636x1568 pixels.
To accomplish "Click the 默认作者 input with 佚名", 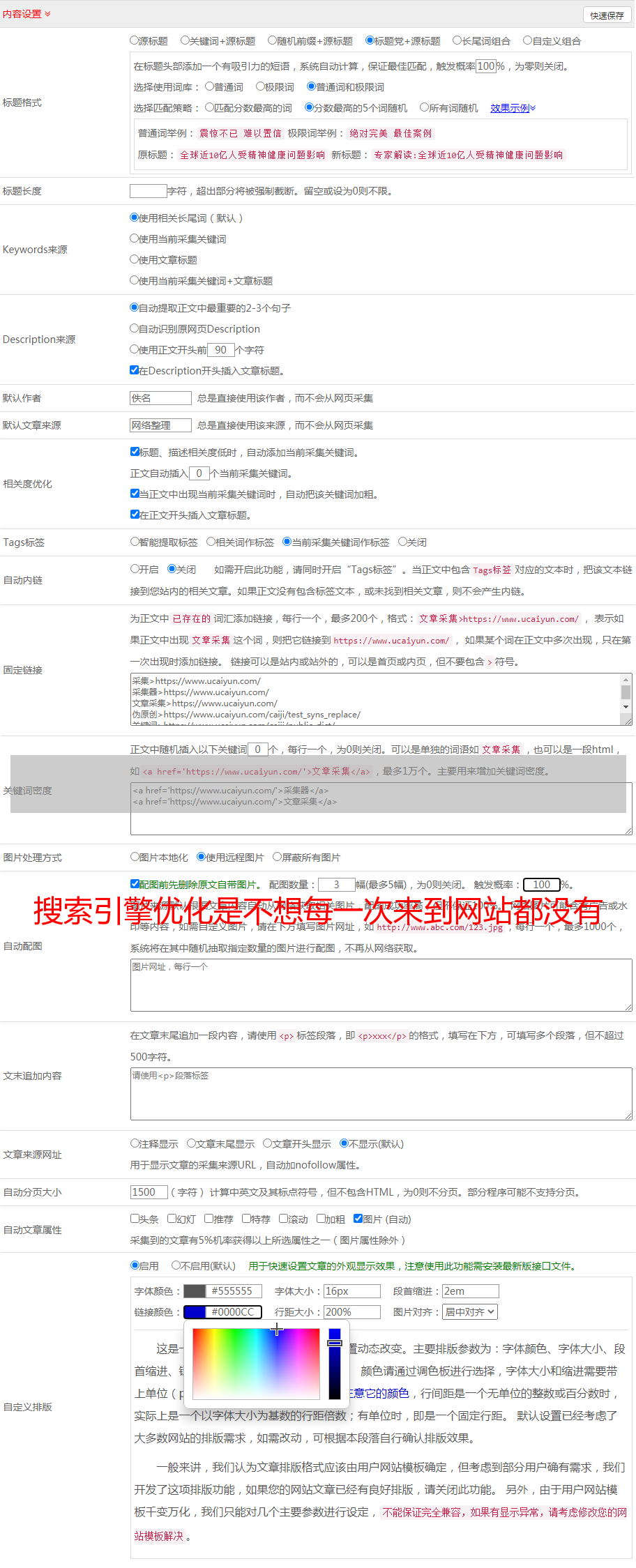I will pyautogui.click(x=161, y=398).
